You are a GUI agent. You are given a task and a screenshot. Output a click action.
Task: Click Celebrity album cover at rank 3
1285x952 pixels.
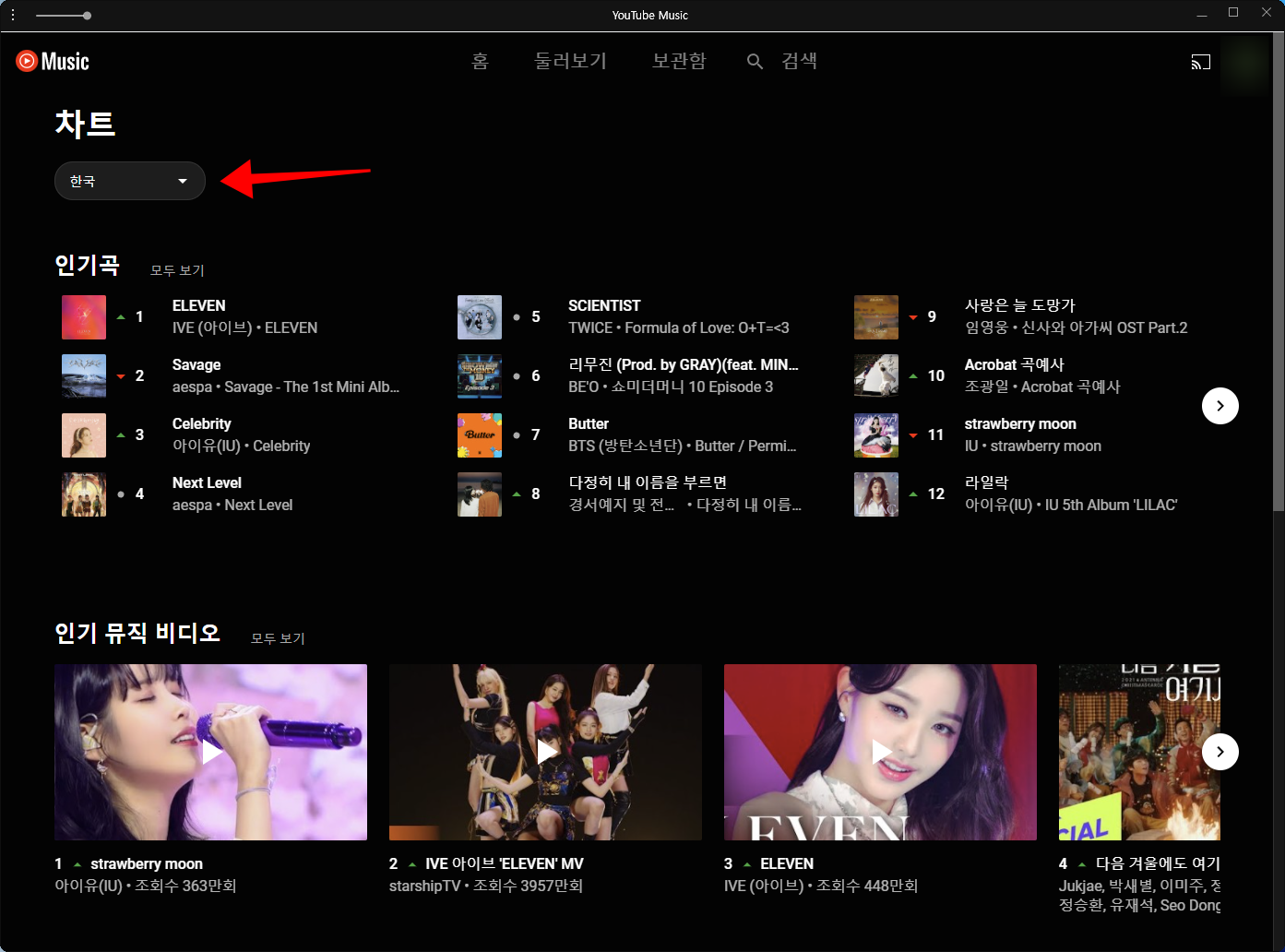(x=84, y=435)
